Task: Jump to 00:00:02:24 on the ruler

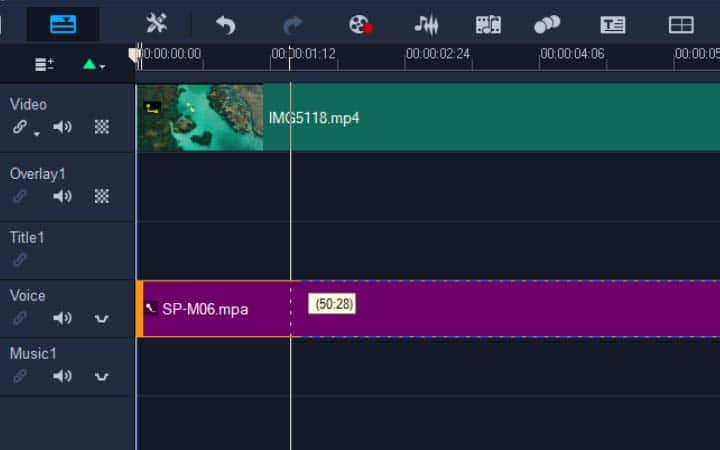Action: pos(438,54)
